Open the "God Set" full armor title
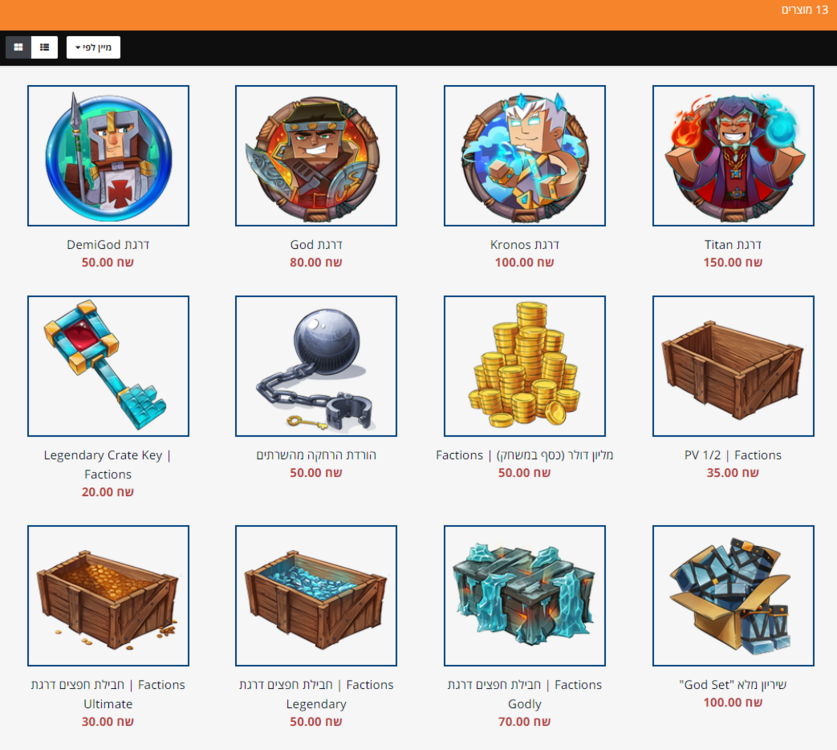This screenshot has width=837, height=750. coord(733,685)
